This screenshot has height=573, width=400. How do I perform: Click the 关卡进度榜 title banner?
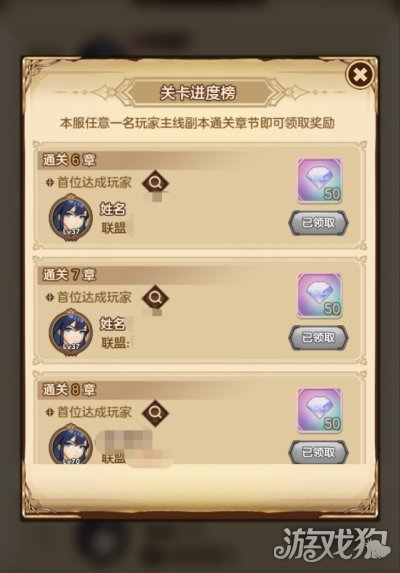[198, 93]
